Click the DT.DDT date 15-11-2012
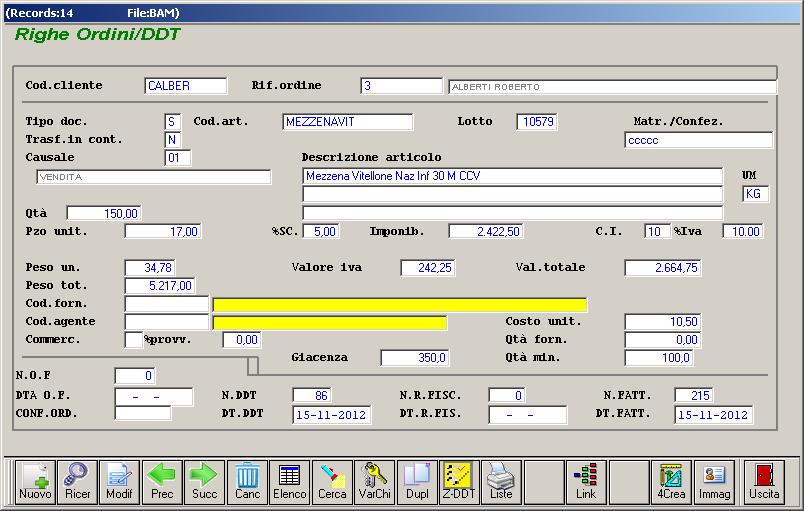The height and width of the screenshot is (511, 804). pyautogui.click(x=331, y=415)
